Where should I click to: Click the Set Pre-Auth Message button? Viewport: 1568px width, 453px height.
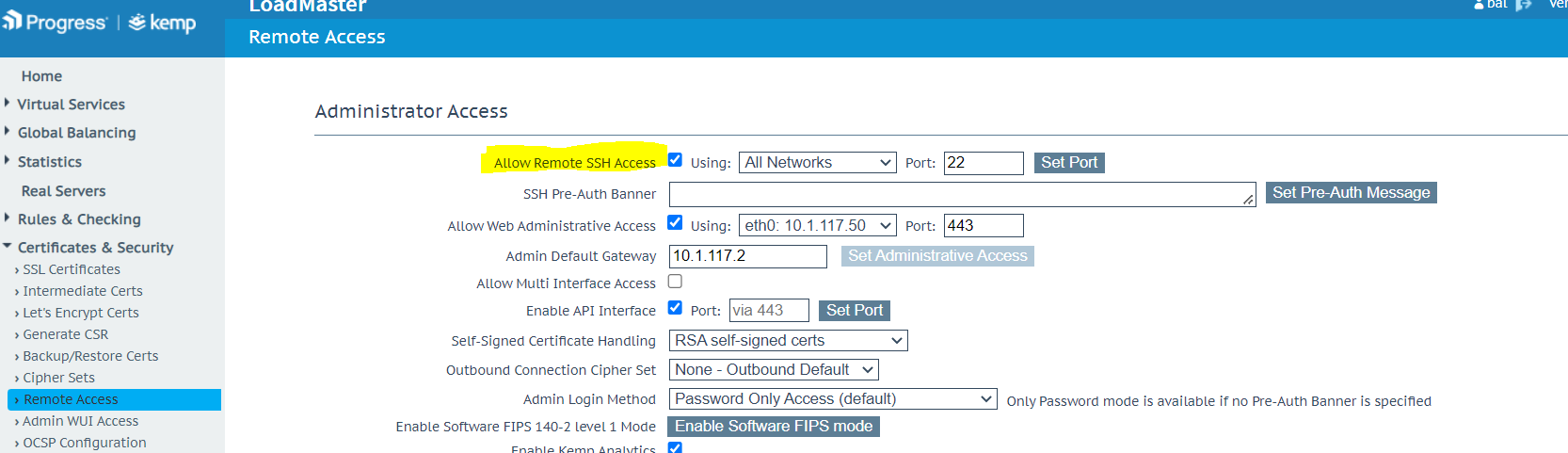coord(1351,193)
